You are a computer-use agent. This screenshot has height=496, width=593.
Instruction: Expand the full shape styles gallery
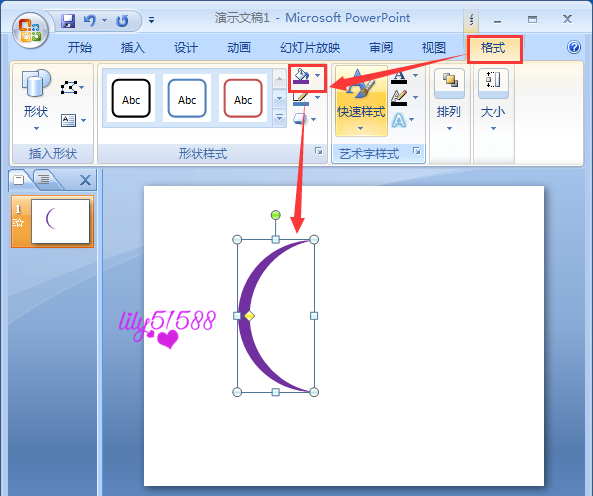click(279, 118)
